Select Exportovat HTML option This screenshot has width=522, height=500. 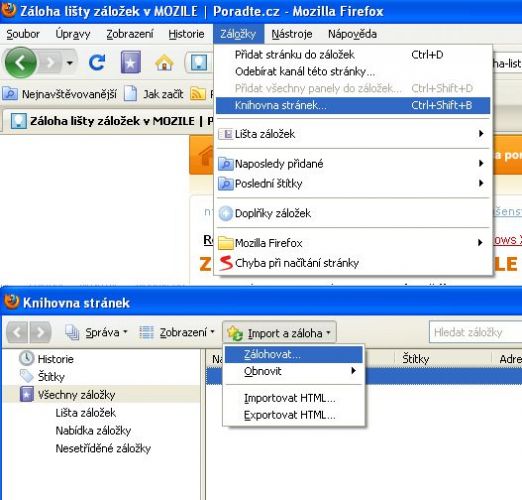pos(294,415)
